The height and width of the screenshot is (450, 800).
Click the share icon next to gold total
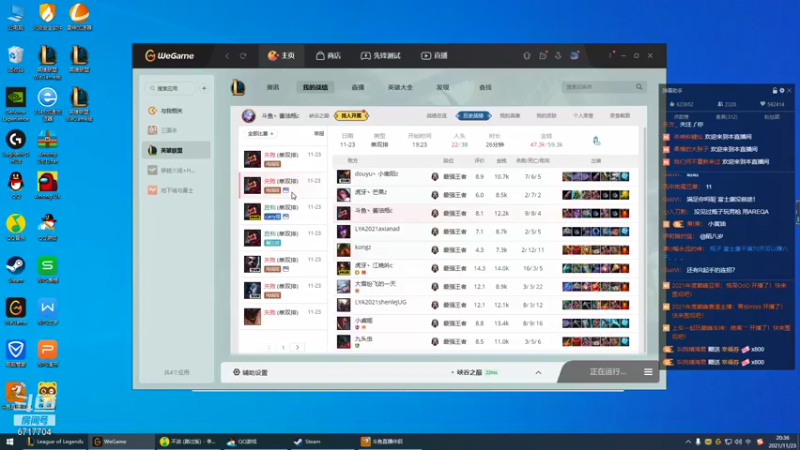[x=596, y=140]
